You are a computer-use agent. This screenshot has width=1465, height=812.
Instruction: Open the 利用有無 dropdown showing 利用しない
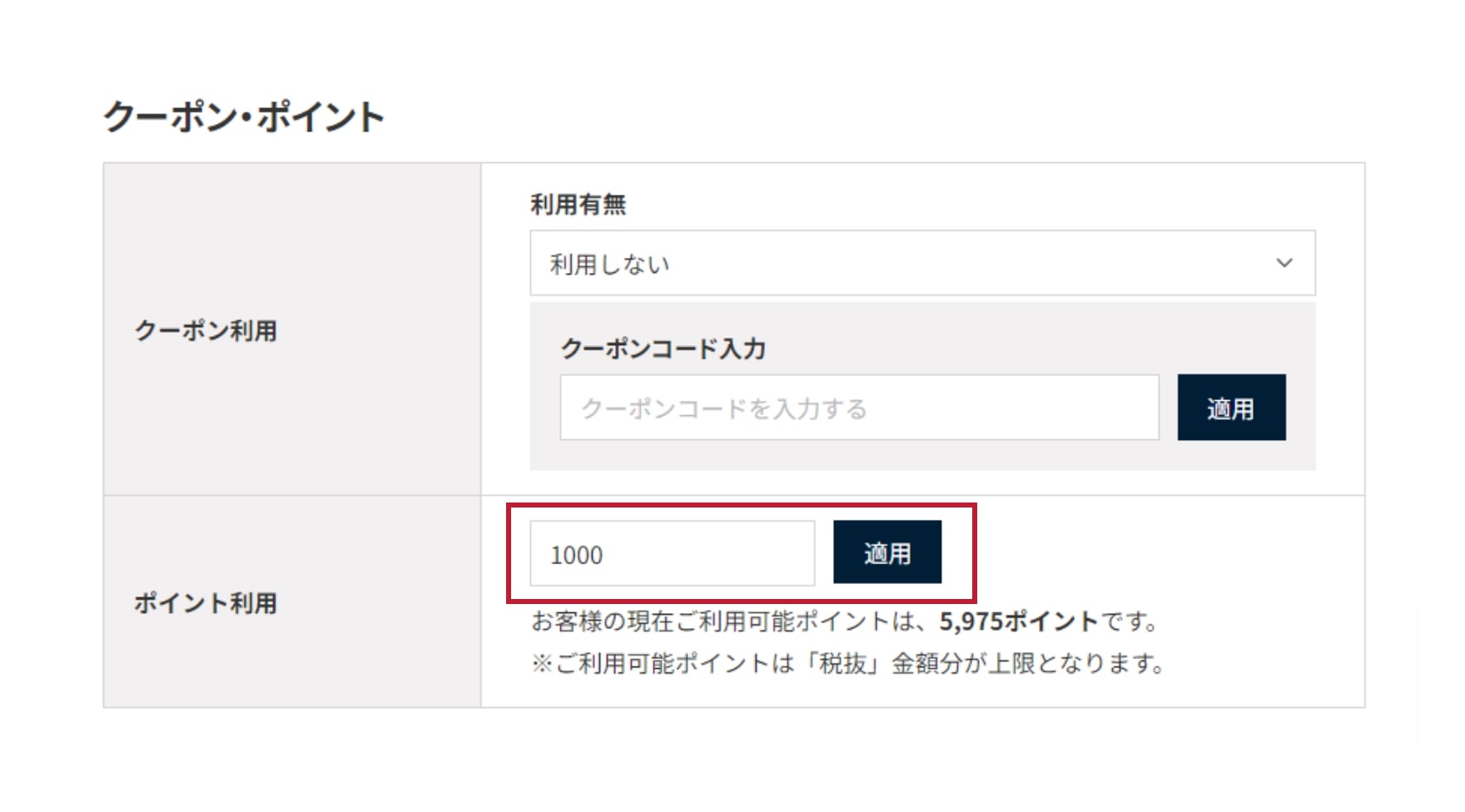pyautogui.click(x=922, y=263)
